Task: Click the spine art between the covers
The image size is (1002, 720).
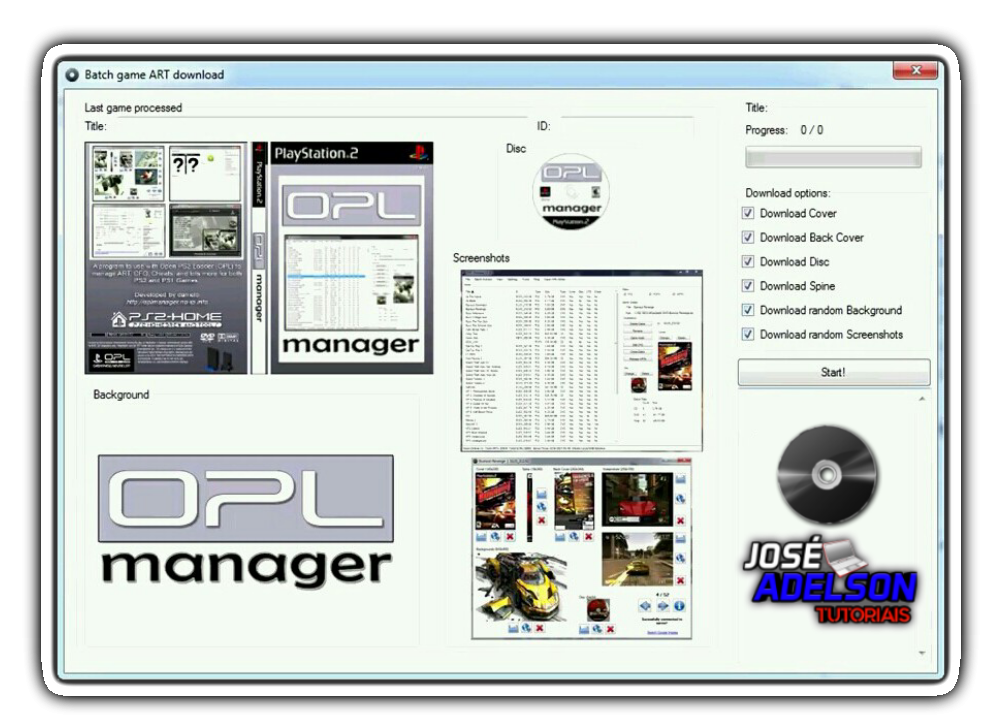Action: point(256,255)
